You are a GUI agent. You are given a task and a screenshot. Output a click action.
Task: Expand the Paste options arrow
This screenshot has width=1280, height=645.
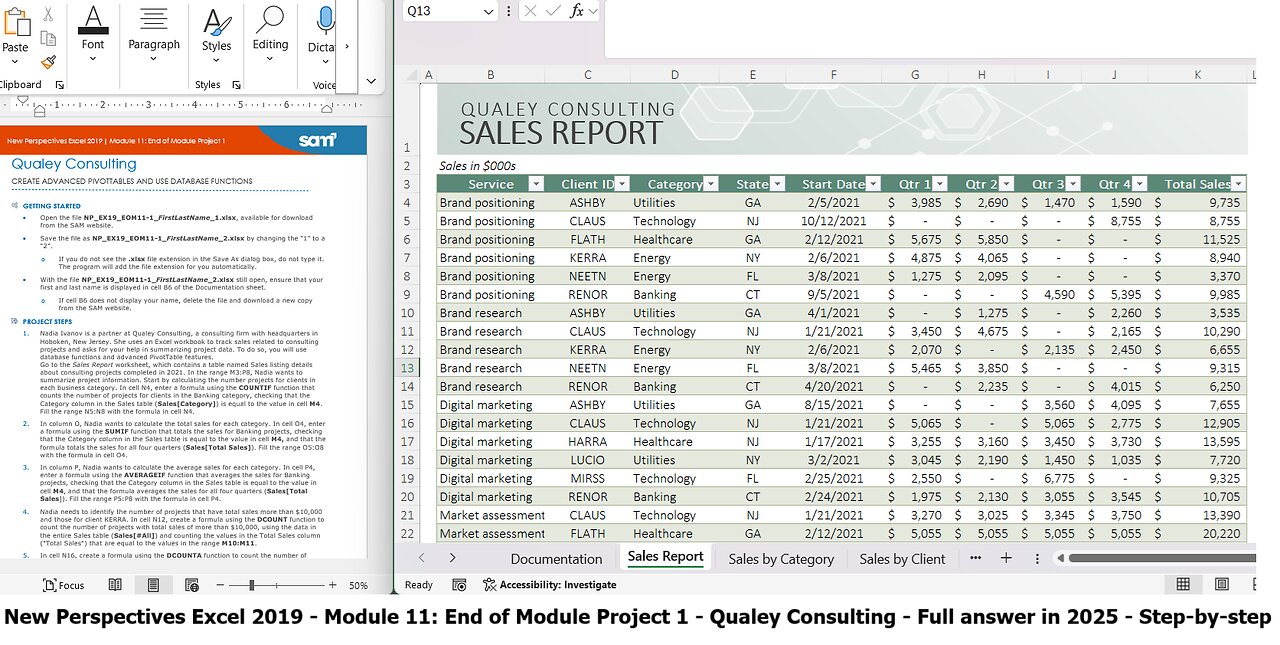coord(15,64)
